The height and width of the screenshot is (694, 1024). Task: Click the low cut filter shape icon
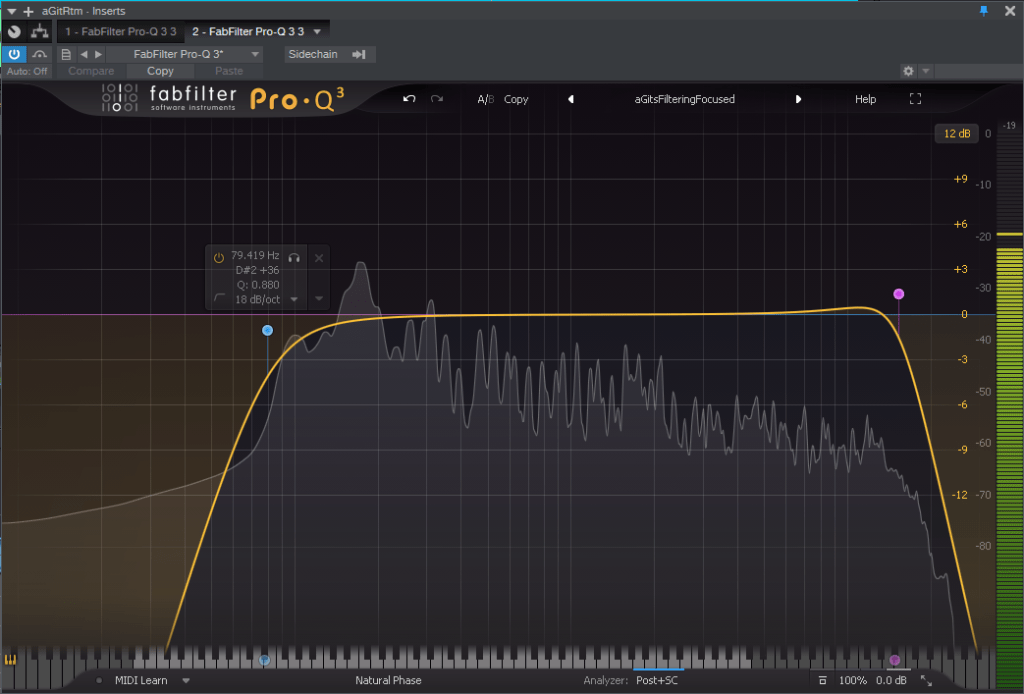[x=219, y=298]
